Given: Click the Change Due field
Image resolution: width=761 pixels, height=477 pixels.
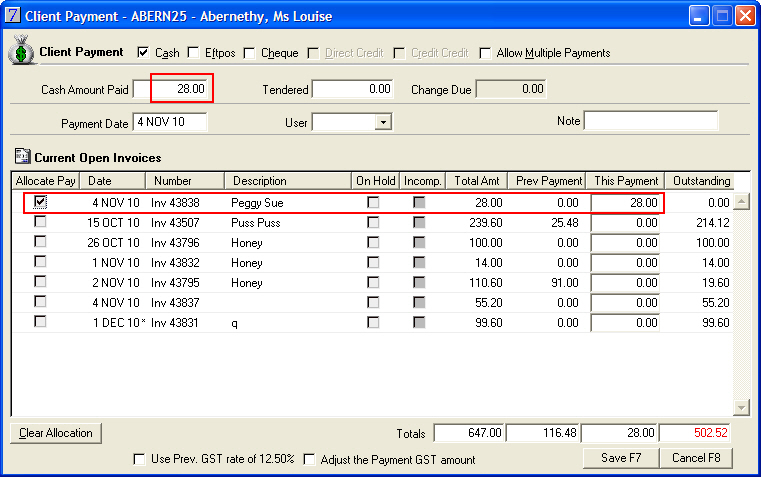Looking at the screenshot, I should [511, 89].
